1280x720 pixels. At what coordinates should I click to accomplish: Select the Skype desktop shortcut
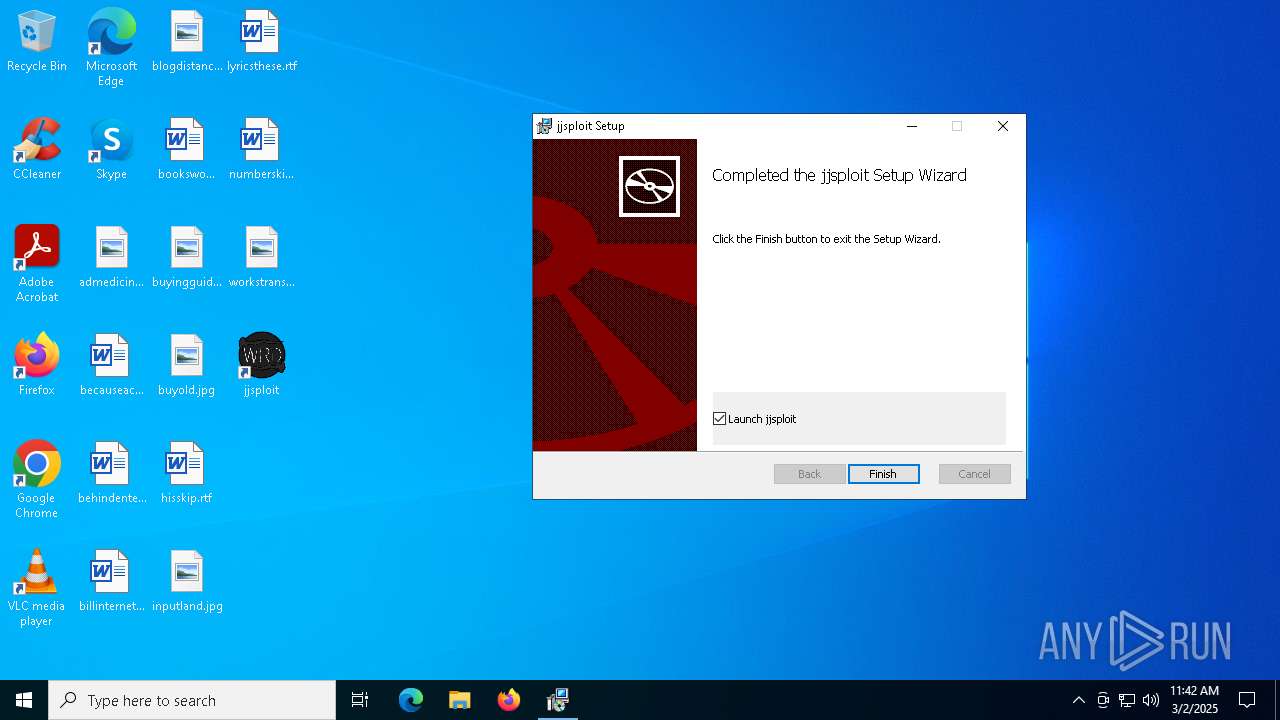pos(111,150)
